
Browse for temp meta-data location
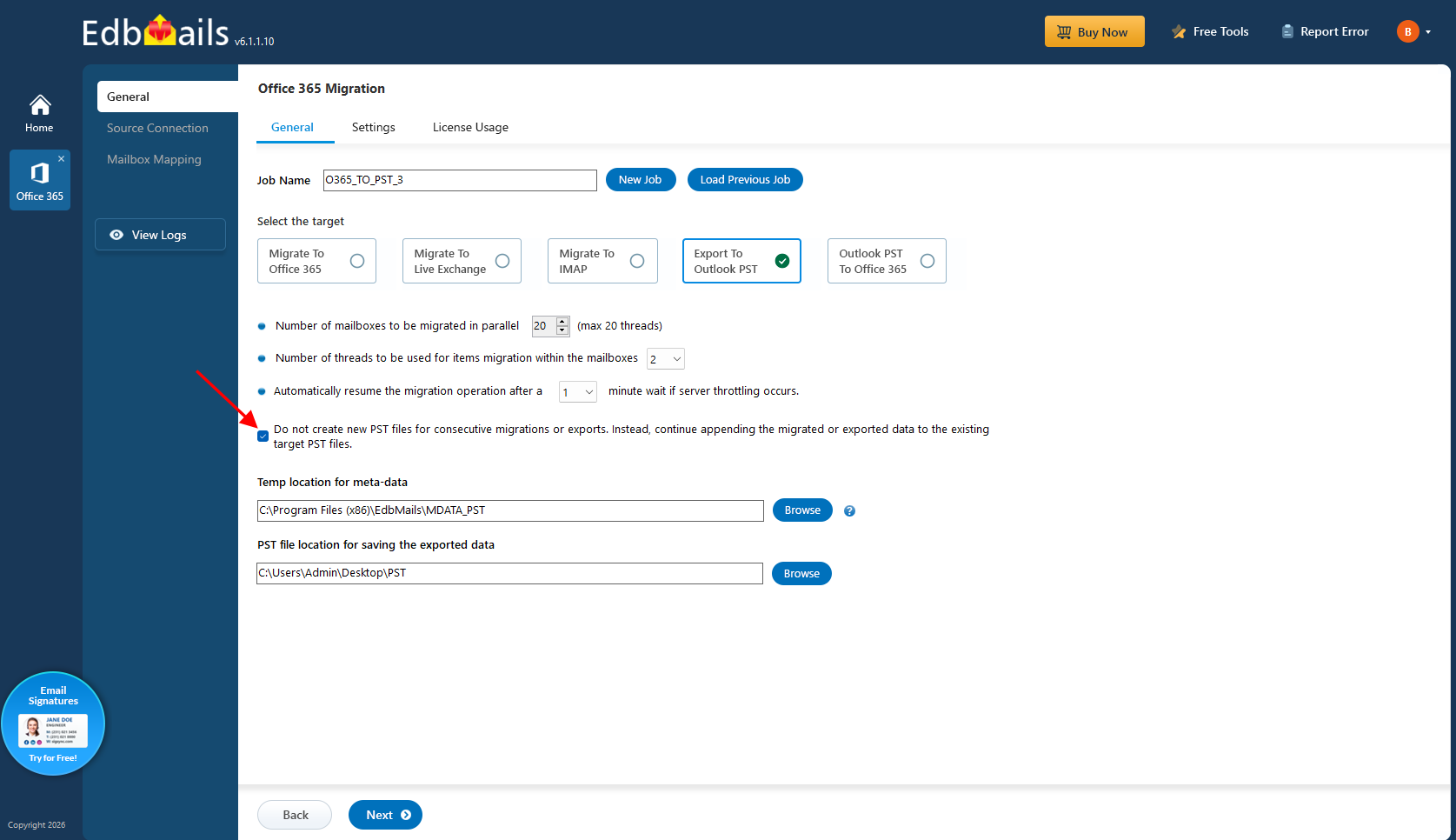coord(802,510)
